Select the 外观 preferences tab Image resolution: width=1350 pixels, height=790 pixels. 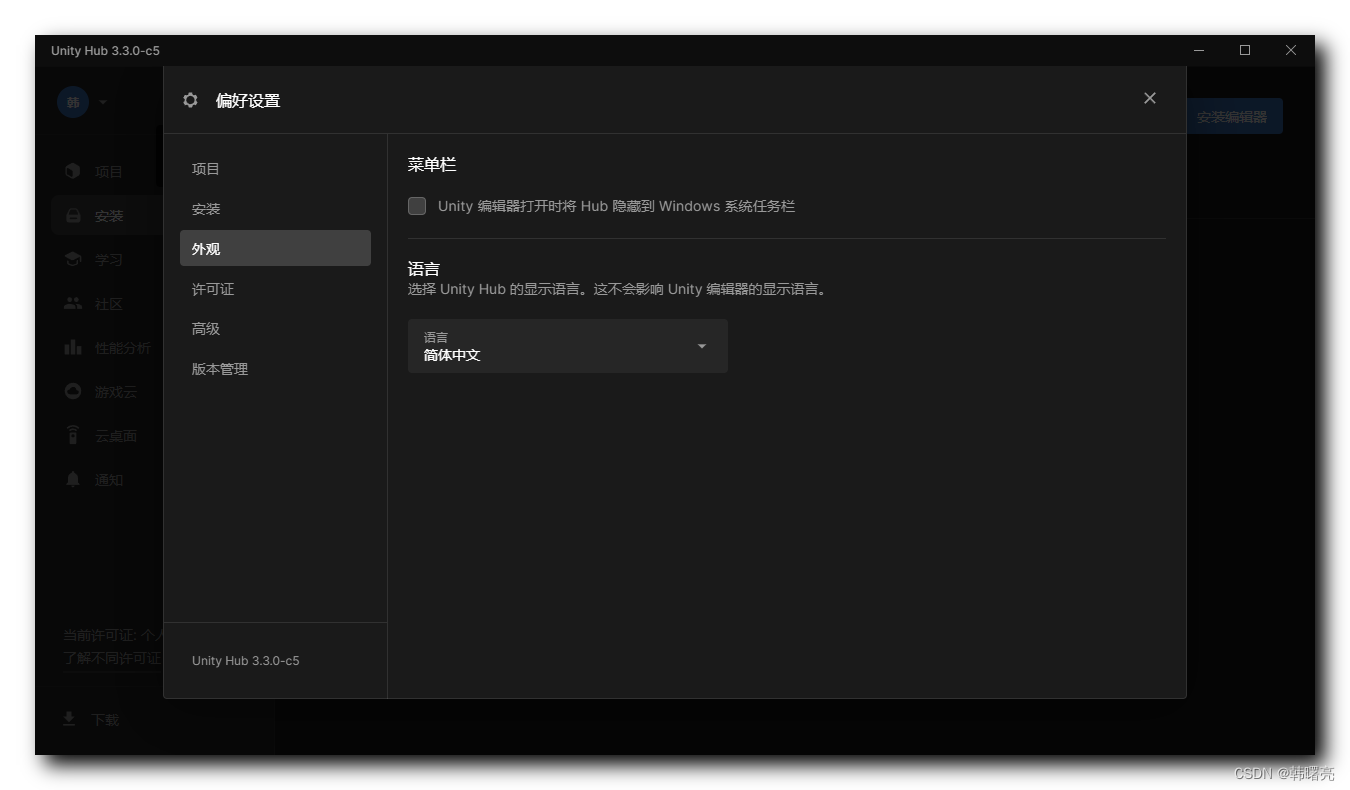(275, 248)
